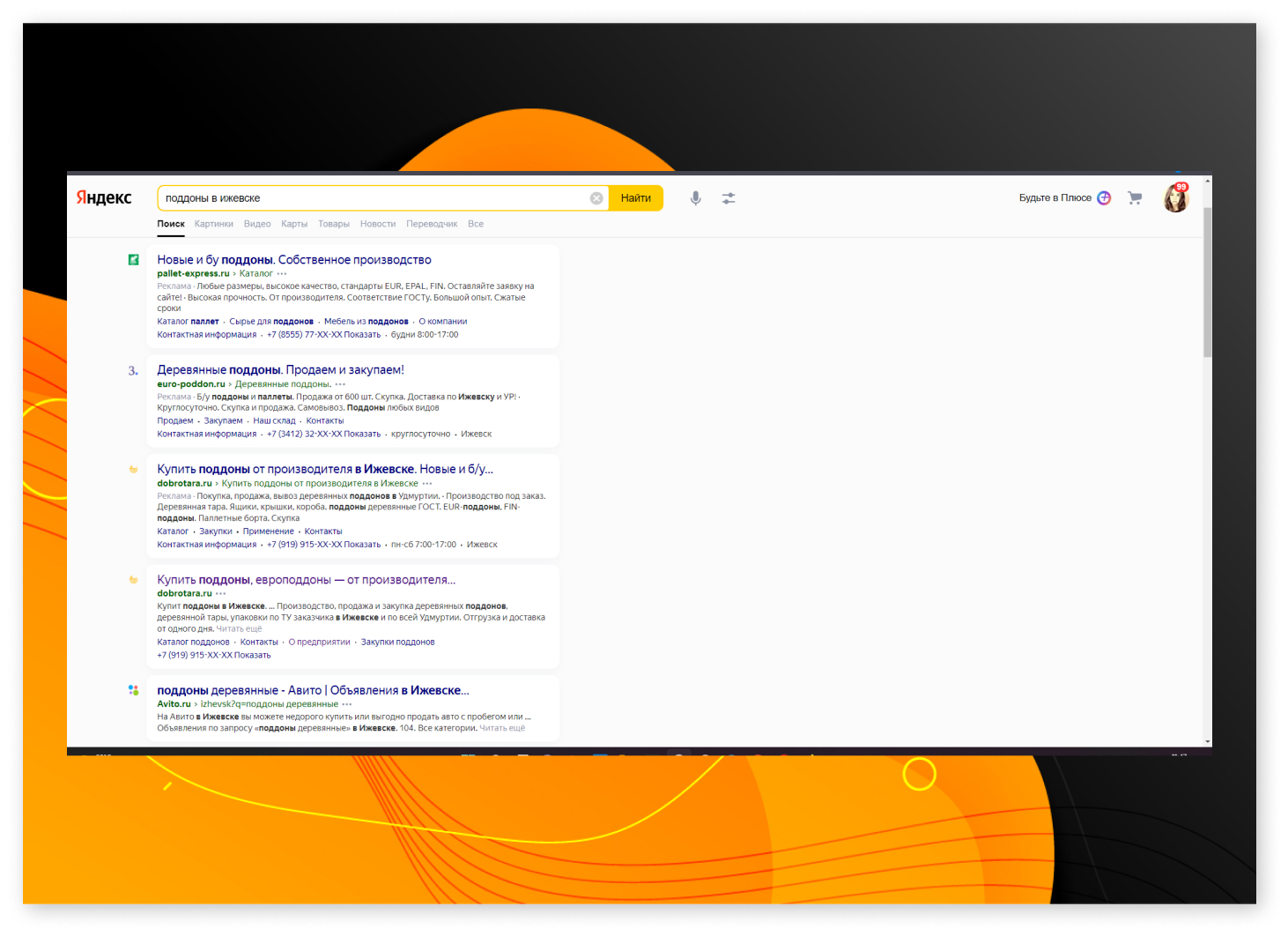The image size is (1288, 936).
Task: Click favicon beside 'Купить поддоны, европоддоны' result
Action: [x=133, y=580]
